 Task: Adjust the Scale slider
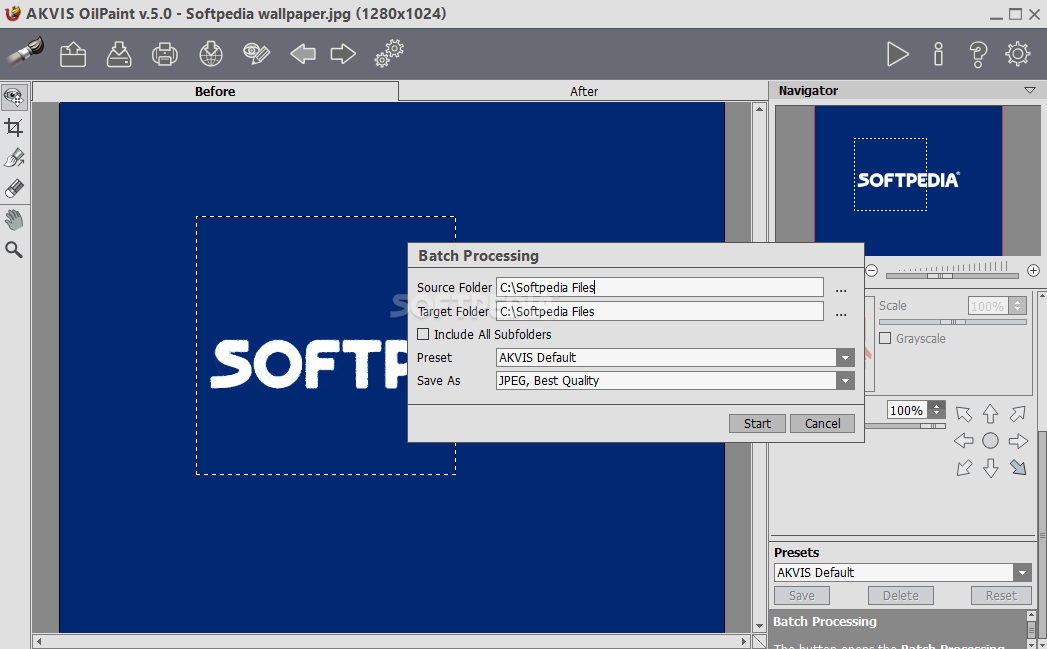point(952,322)
